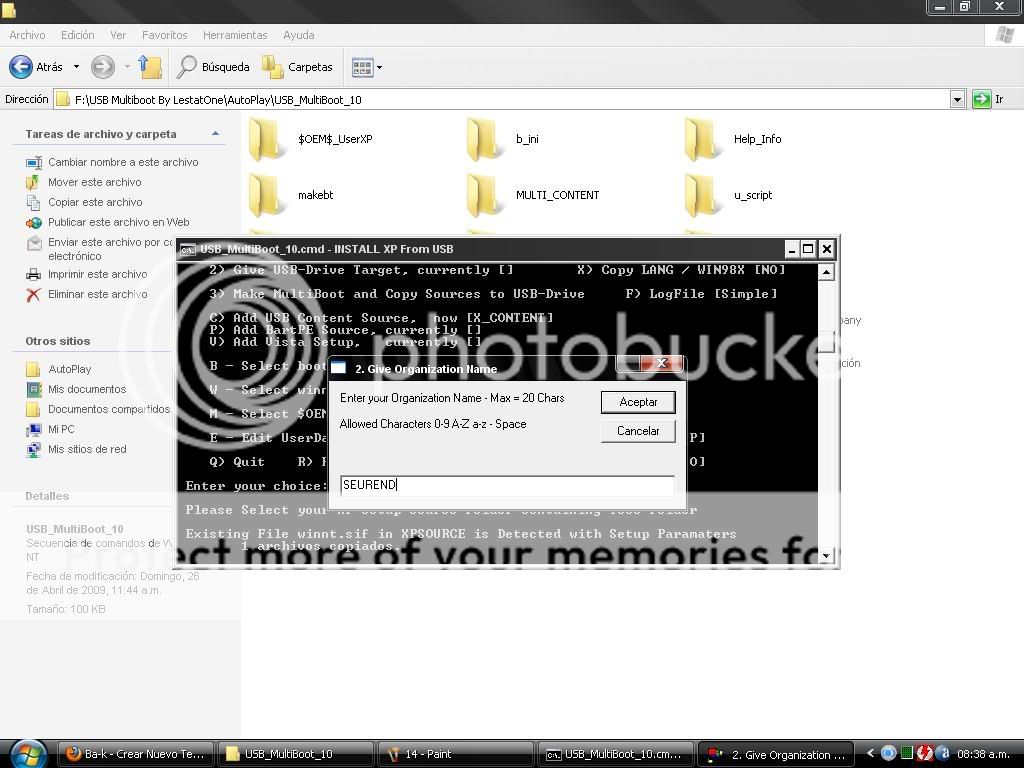The width and height of the screenshot is (1024, 768).
Task: Click the cmd window title bar icon
Action: (x=187, y=249)
